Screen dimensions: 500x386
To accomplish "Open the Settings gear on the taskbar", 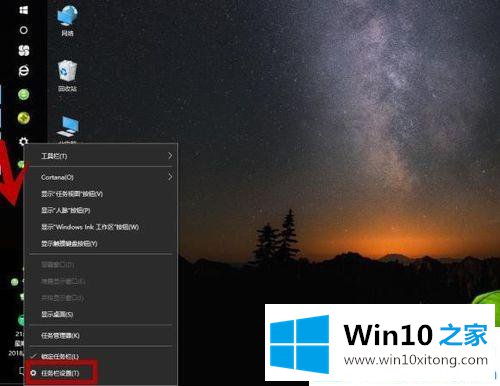I will pyautogui.click(x=23, y=141).
